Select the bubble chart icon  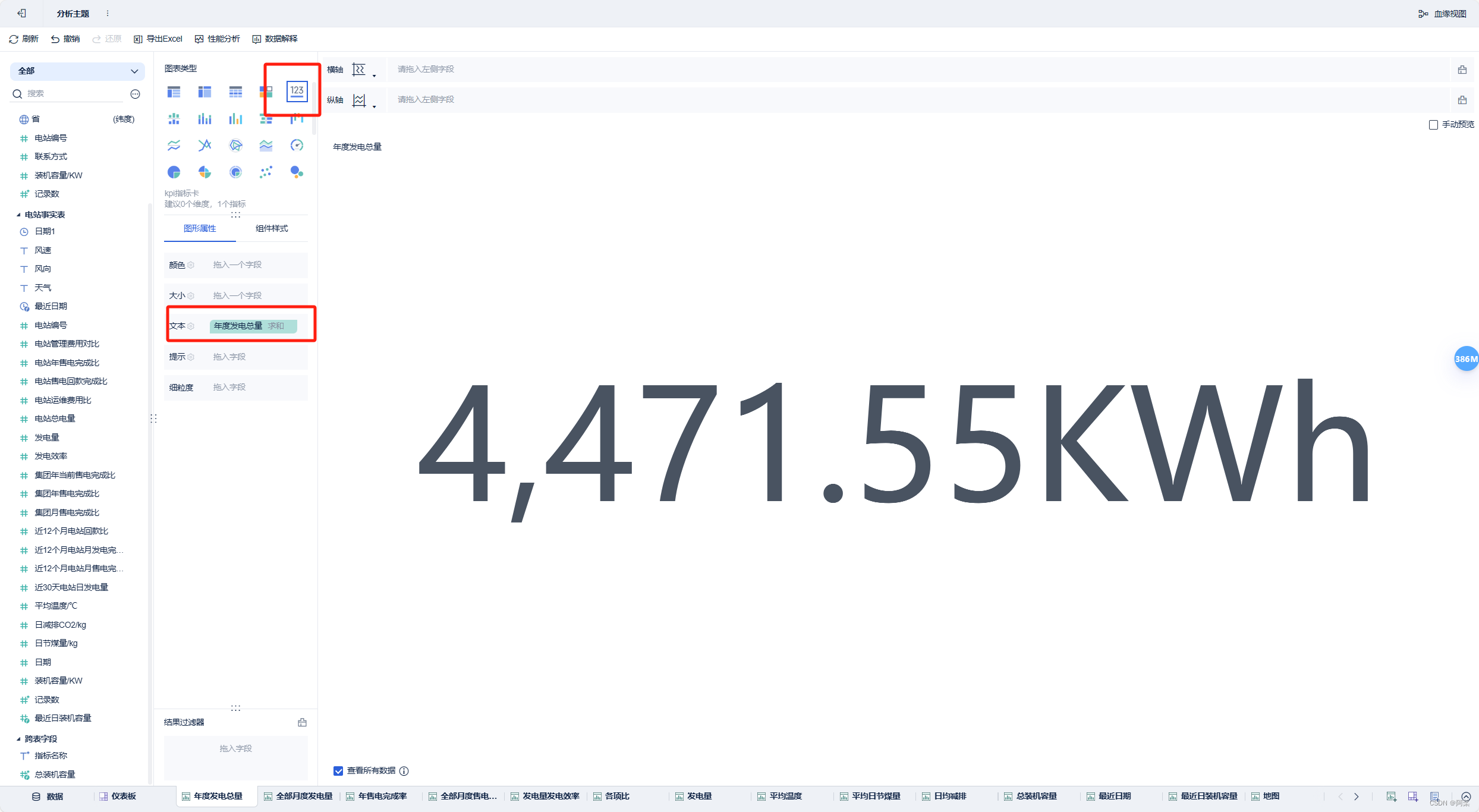pyautogui.click(x=297, y=172)
